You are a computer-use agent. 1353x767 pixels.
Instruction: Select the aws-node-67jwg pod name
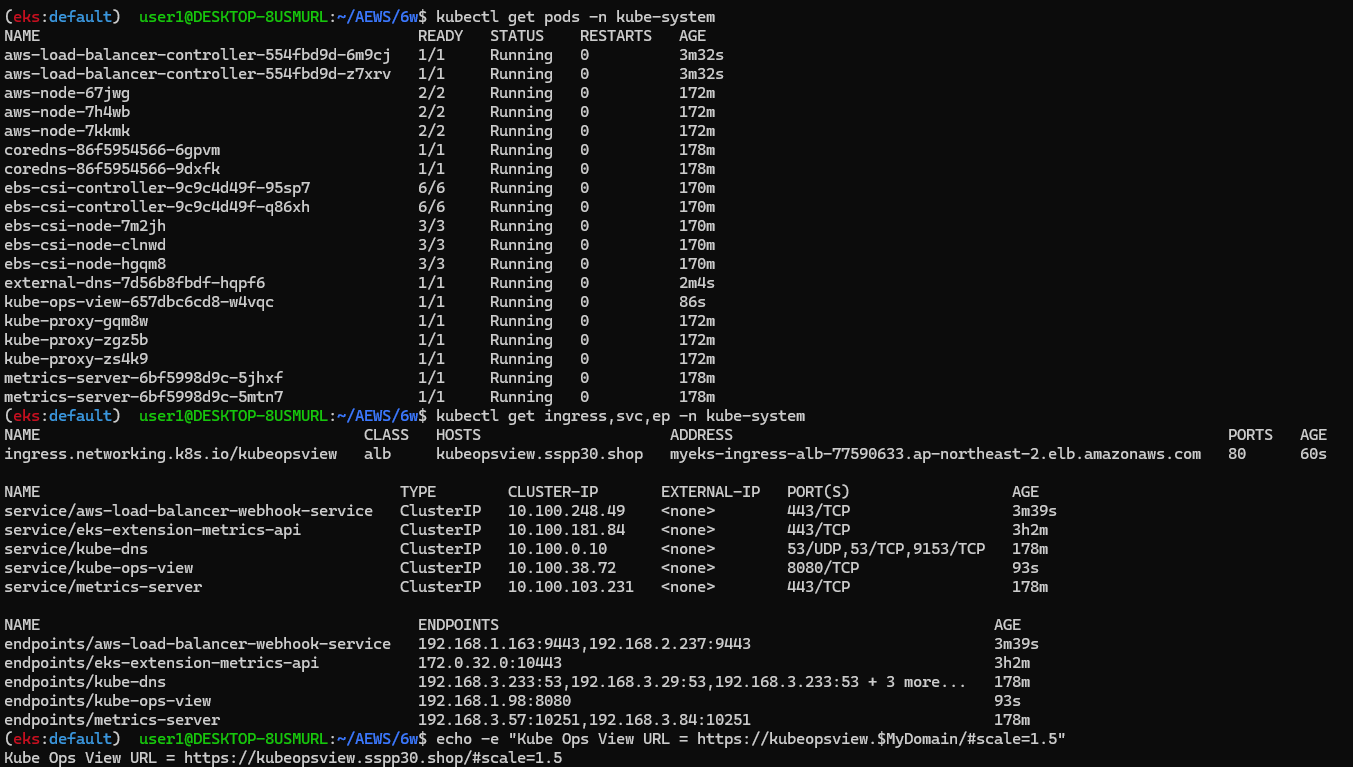pos(67,93)
